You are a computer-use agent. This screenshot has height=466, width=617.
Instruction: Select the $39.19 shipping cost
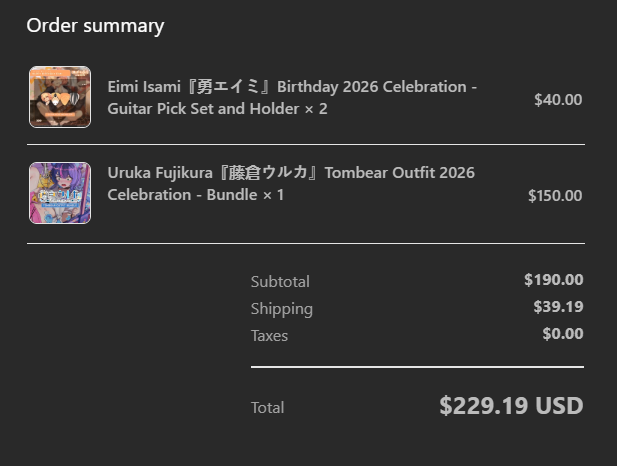pos(558,307)
